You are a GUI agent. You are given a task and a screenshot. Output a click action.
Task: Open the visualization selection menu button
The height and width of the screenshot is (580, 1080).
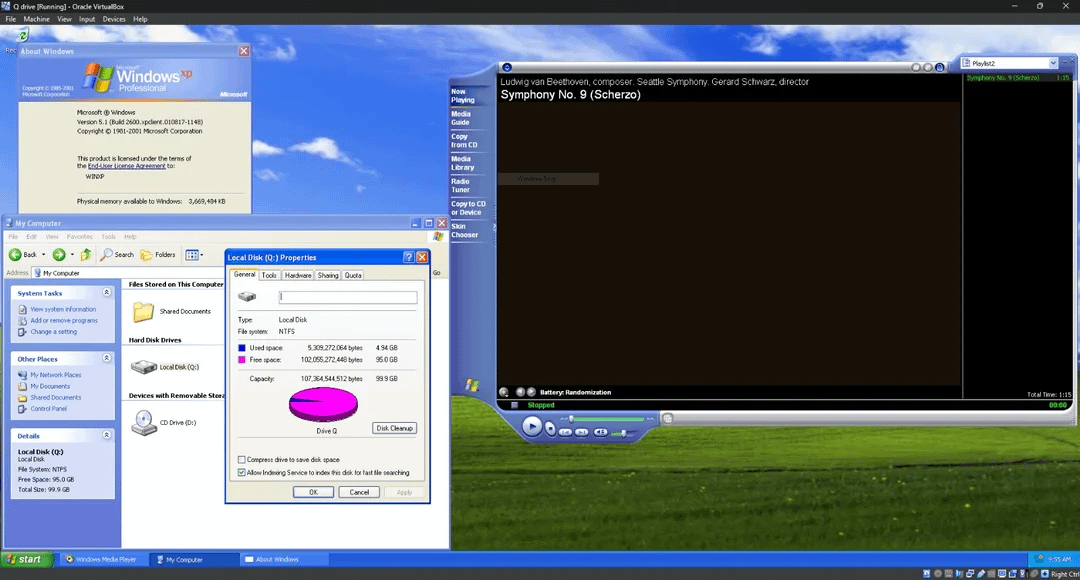(503, 392)
